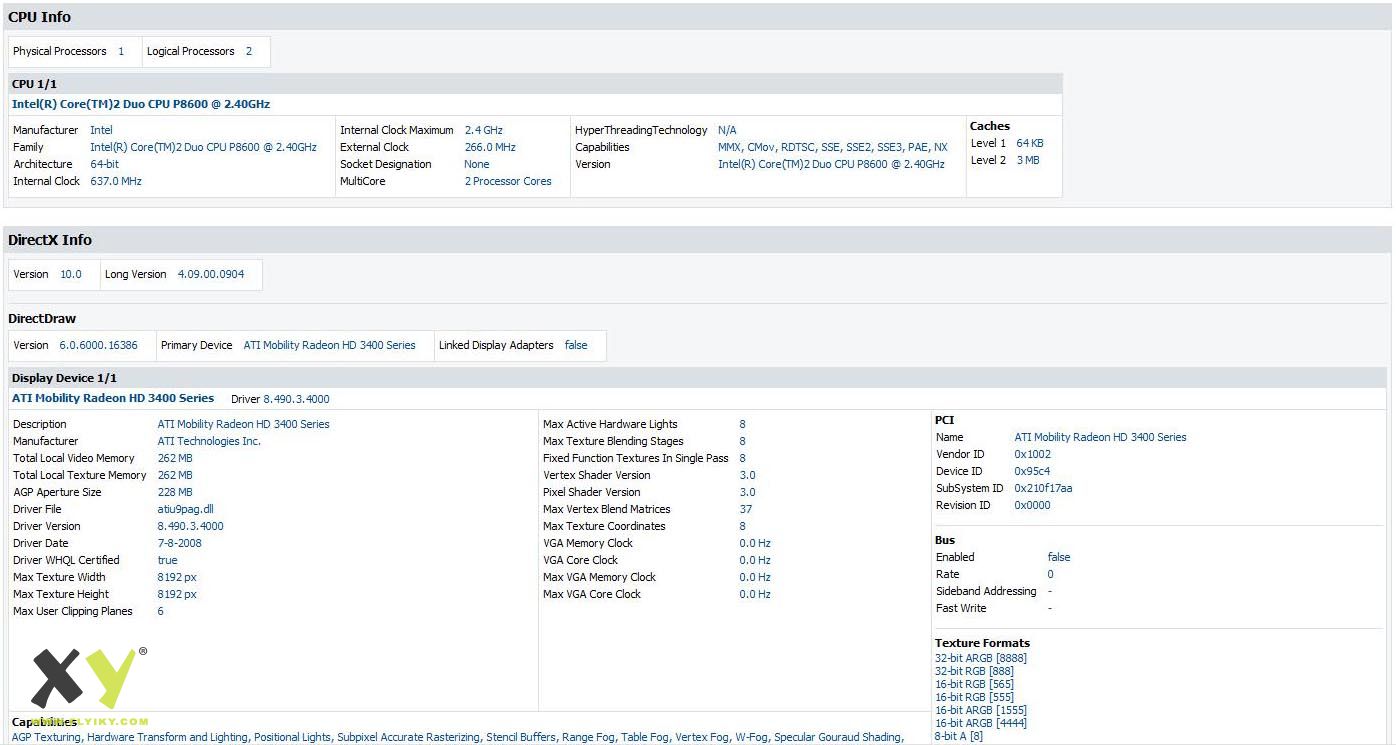Select Pixel Shader Version value 3.0
Screen dimensions: 1396x745
click(748, 492)
